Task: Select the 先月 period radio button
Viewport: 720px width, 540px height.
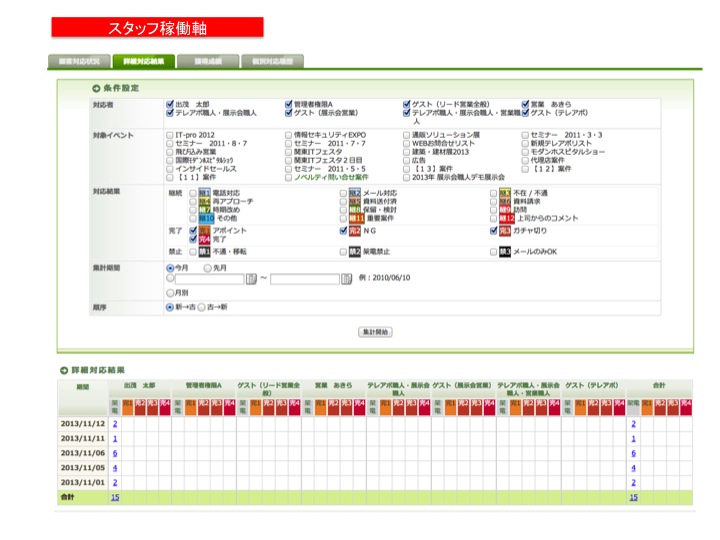Action: (x=208, y=268)
